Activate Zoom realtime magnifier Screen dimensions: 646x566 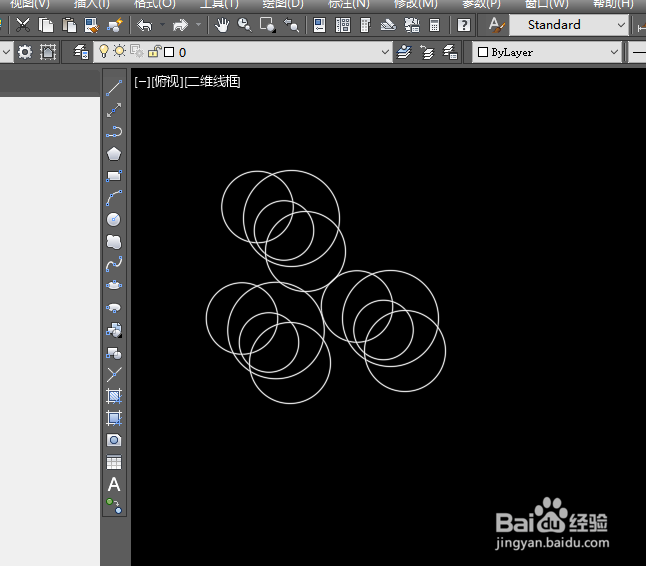[x=245, y=25]
